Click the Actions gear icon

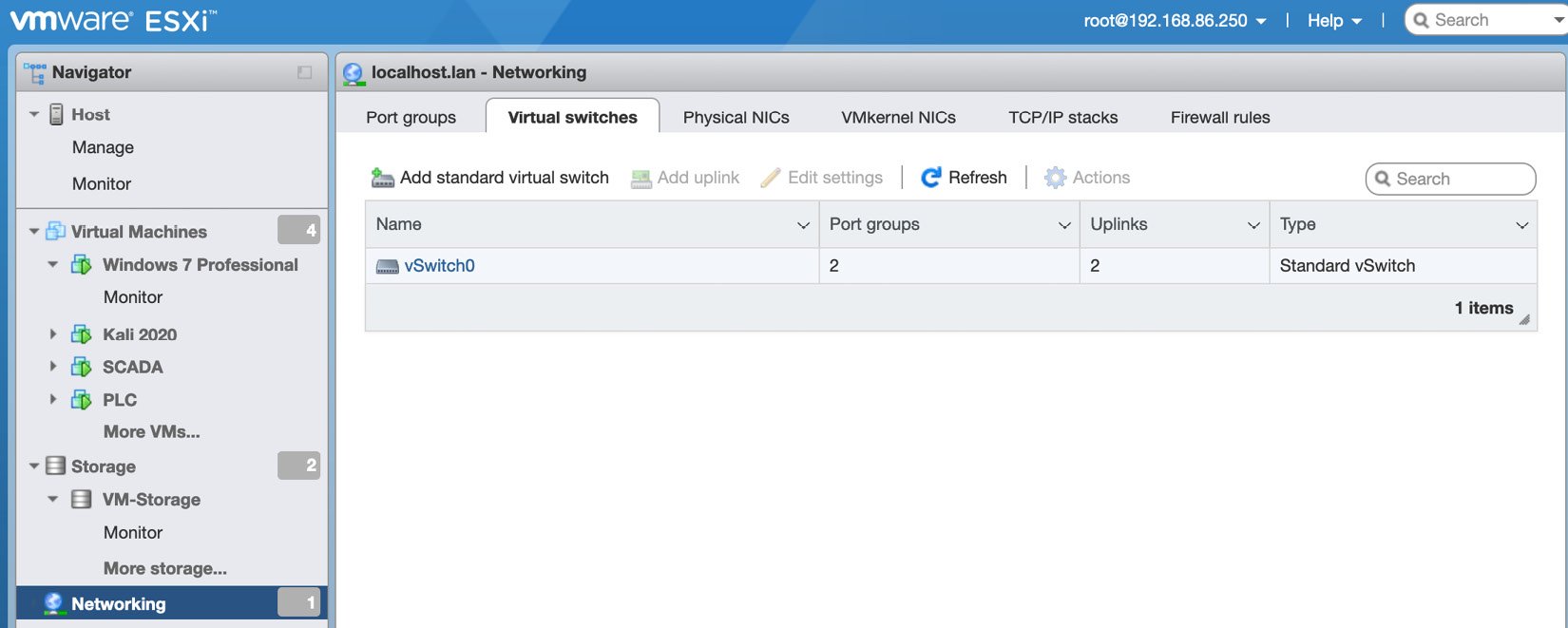coord(1055,178)
